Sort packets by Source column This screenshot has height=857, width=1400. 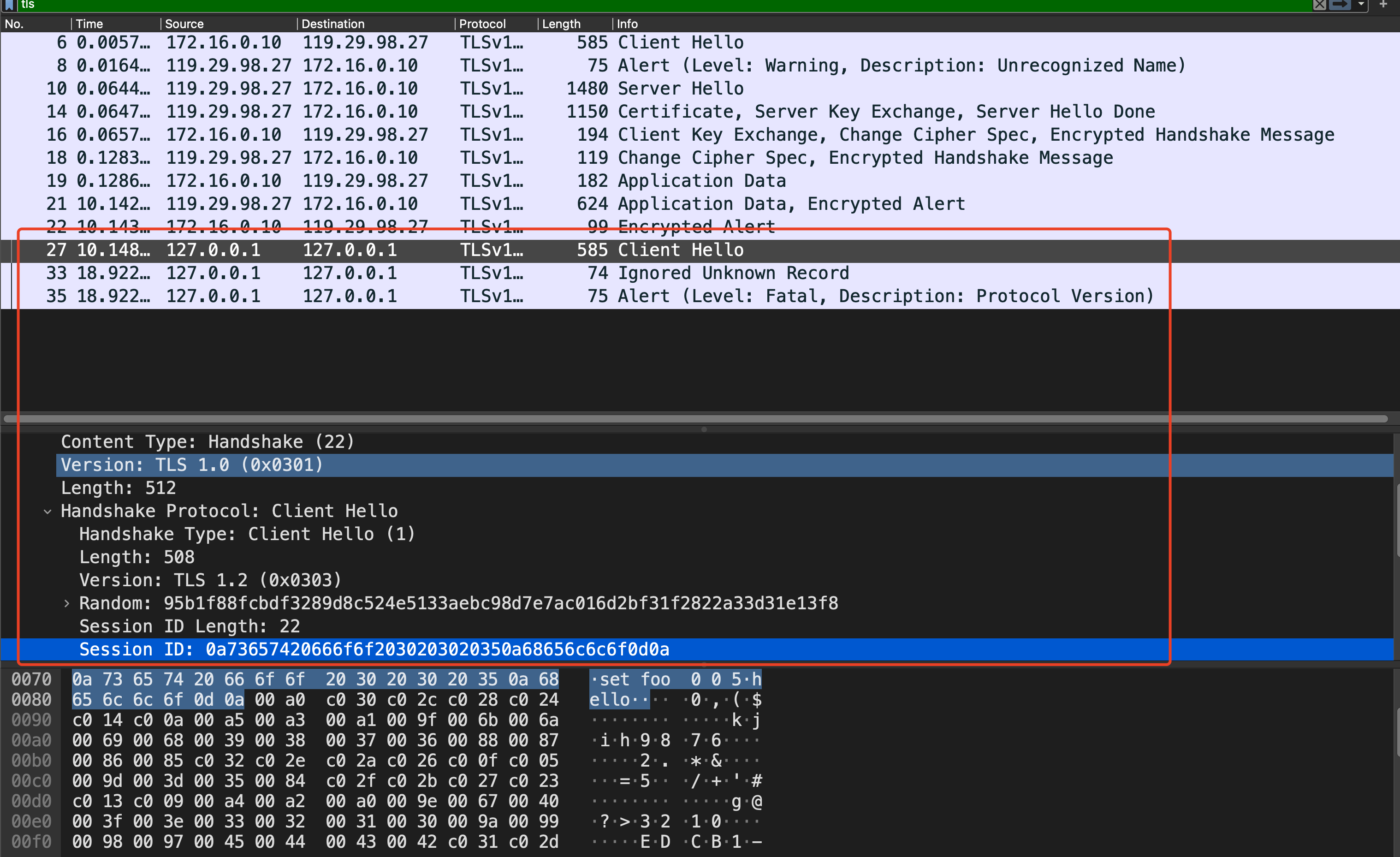coord(229,24)
